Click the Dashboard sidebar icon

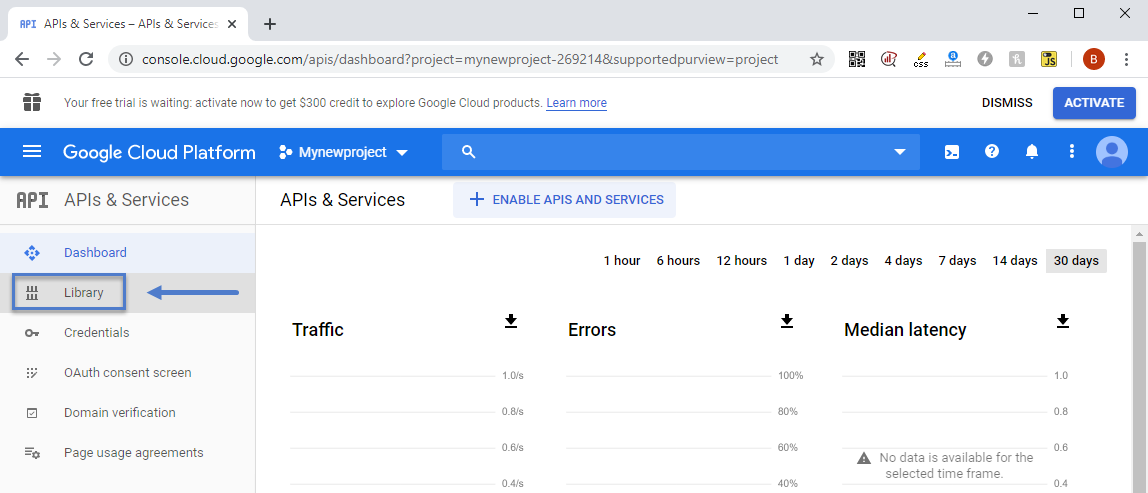(x=32, y=253)
